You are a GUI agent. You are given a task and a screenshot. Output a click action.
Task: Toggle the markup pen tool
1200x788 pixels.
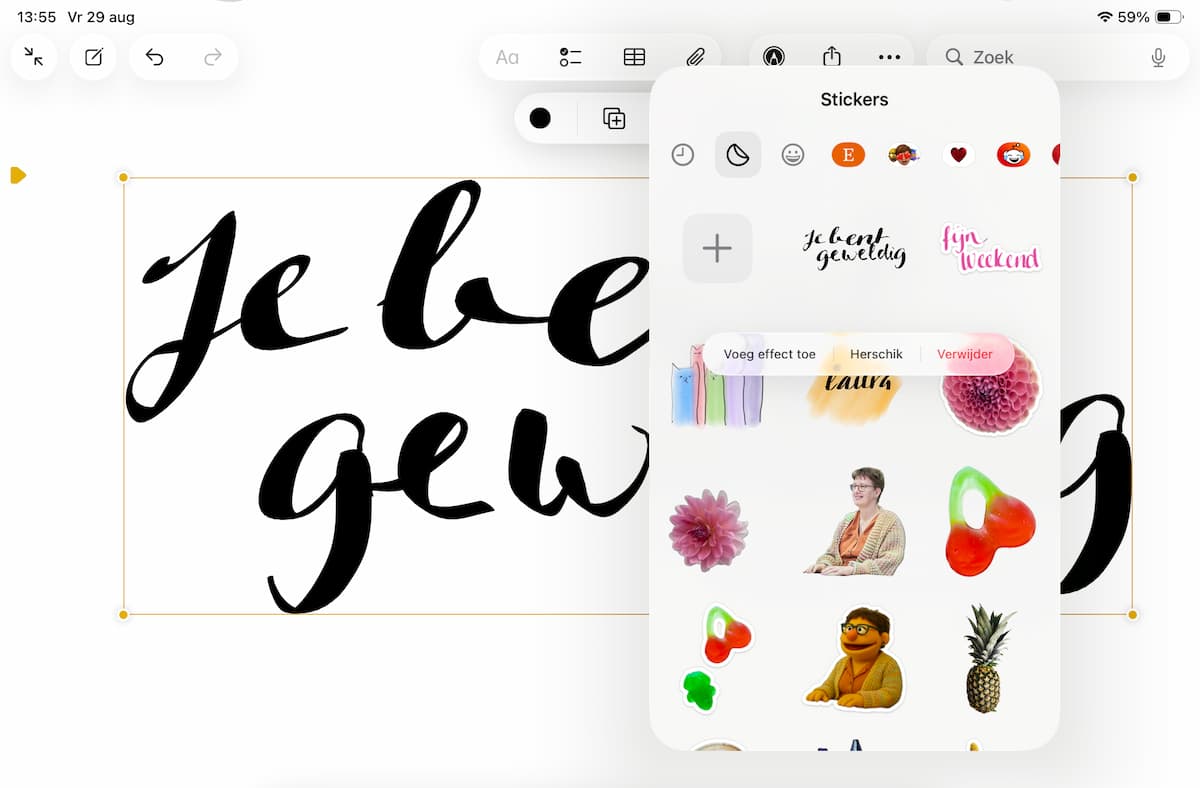773,57
